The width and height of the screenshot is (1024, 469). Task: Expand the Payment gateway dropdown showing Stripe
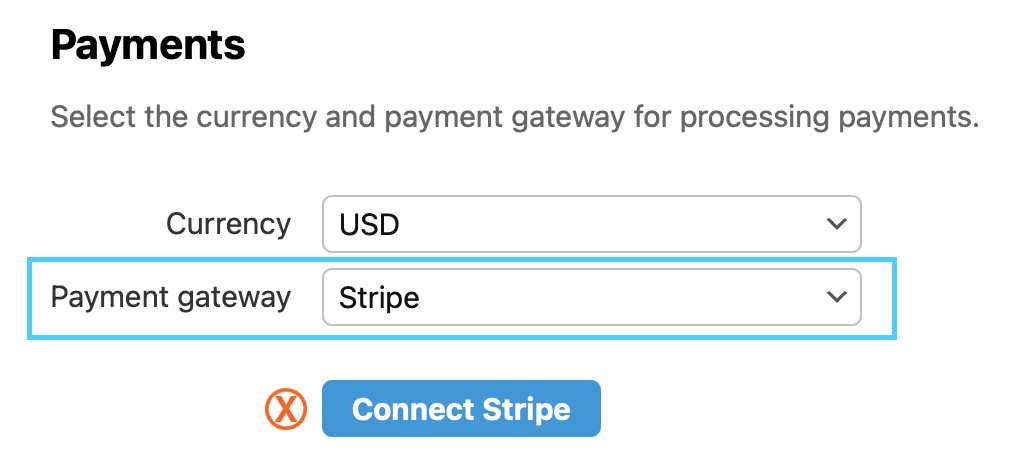[591, 297]
